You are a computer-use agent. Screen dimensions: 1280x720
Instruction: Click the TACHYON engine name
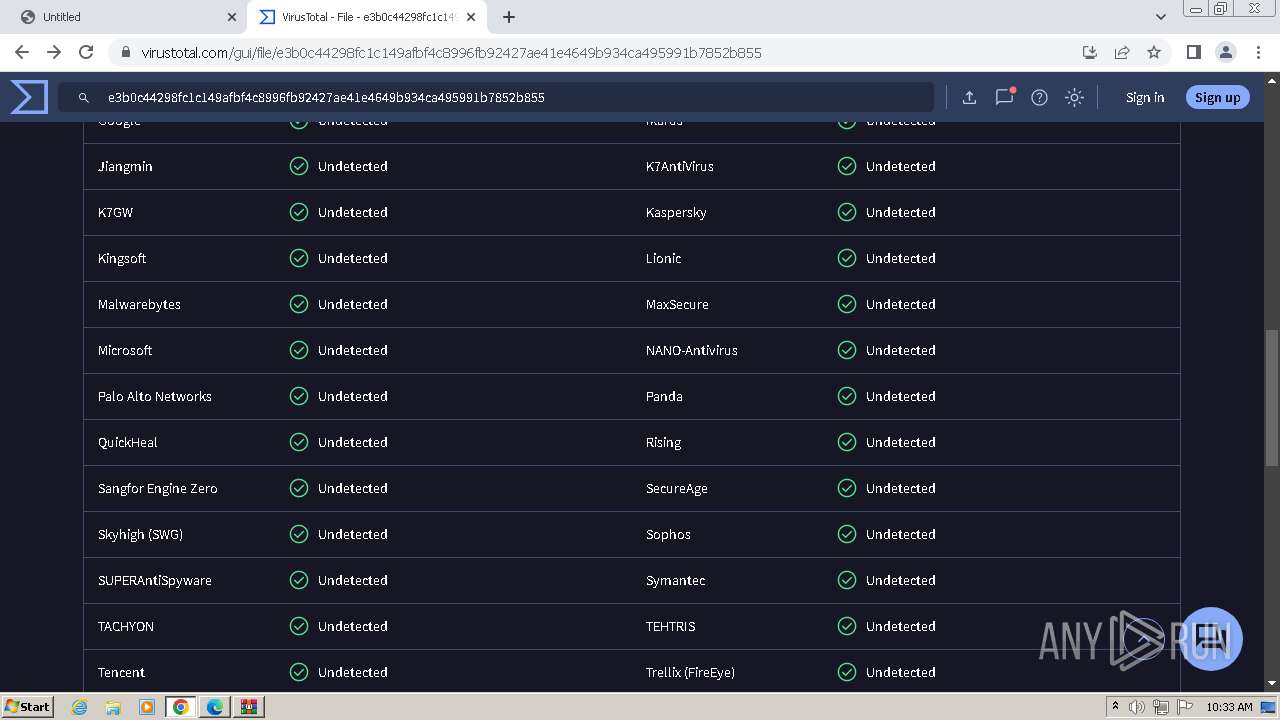[126, 626]
